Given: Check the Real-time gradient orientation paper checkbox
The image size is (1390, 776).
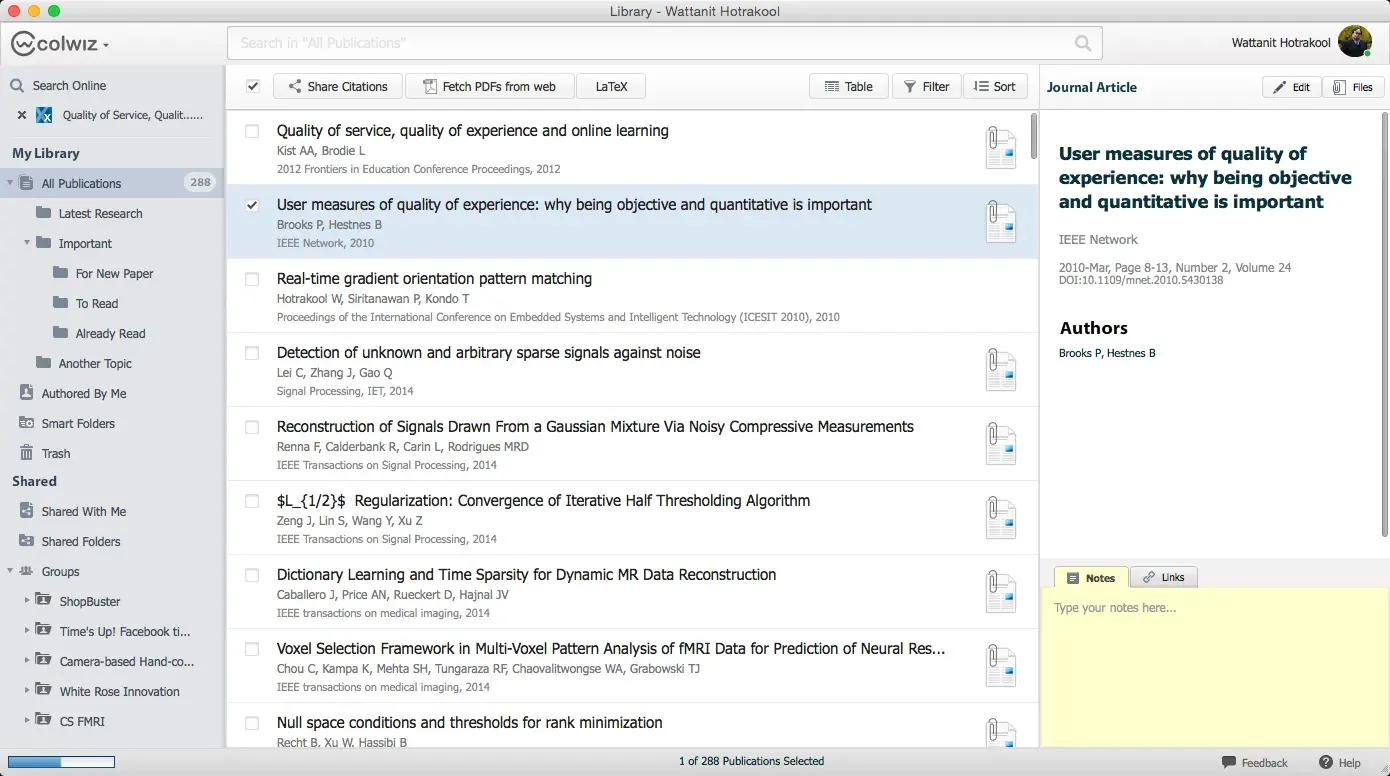Looking at the screenshot, I should (x=252, y=279).
